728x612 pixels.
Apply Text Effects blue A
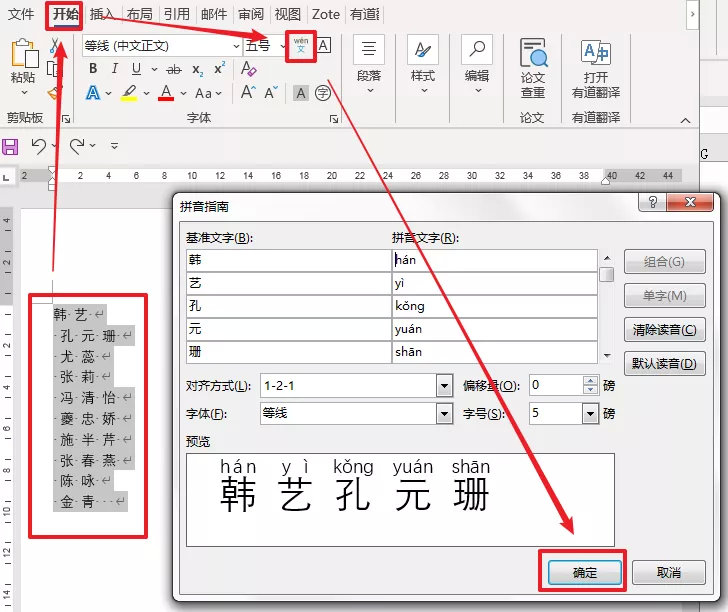click(93, 93)
